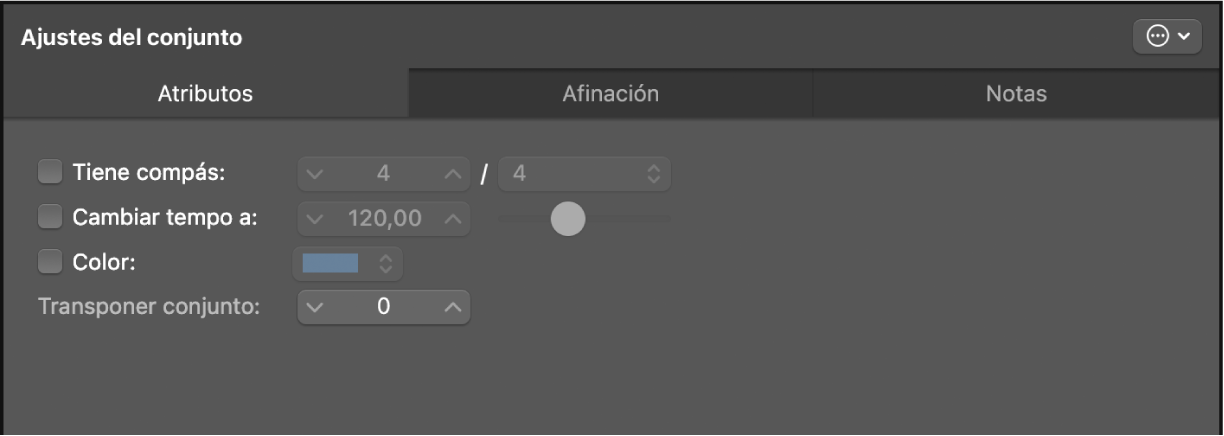
Task: Decrease the time signature numerator
Action: tap(316, 174)
